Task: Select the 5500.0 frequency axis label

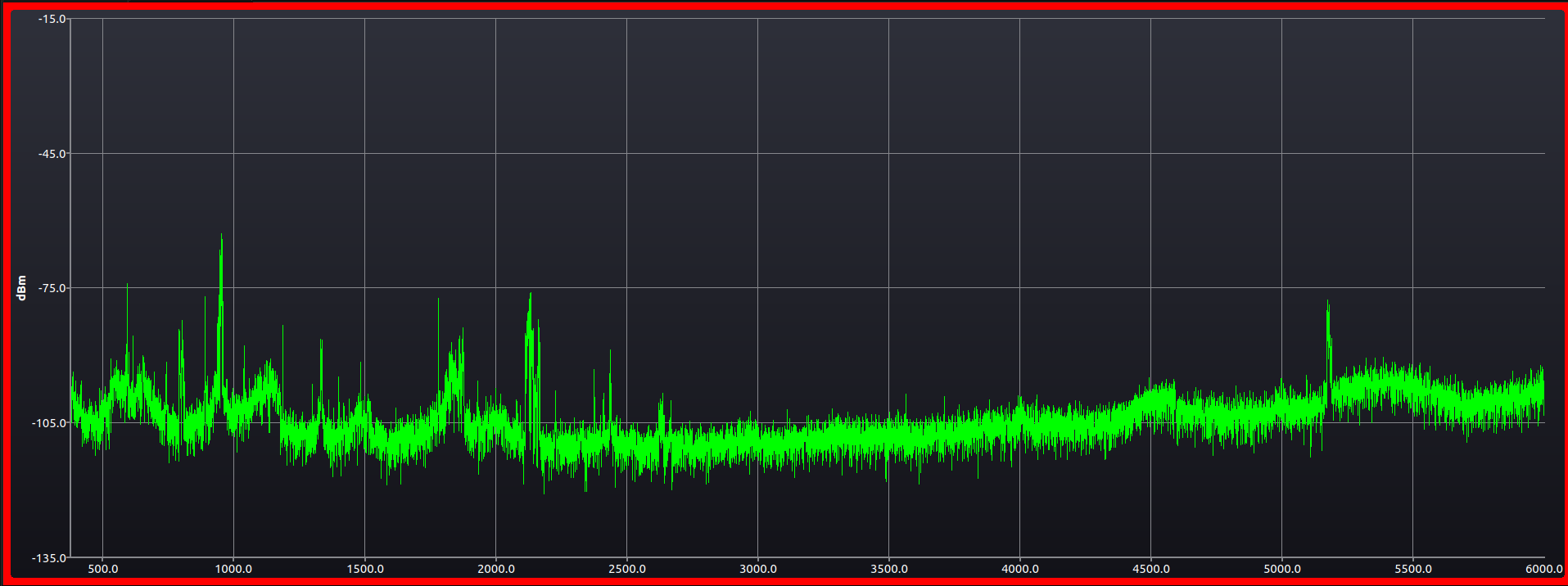Action: [x=1412, y=569]
